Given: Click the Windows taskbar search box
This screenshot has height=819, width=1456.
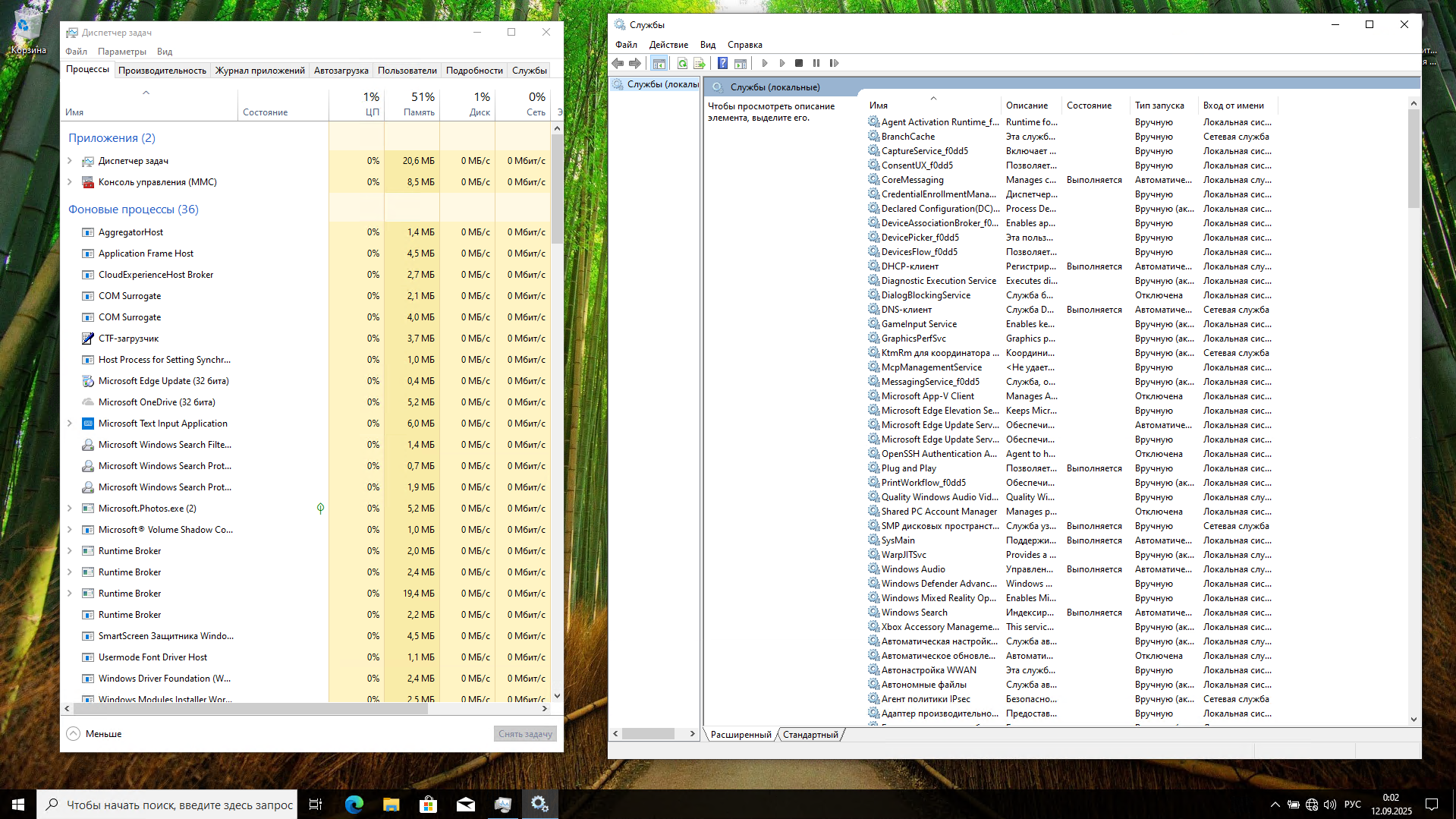Looking at the screenshot, I should click(167, 805).
